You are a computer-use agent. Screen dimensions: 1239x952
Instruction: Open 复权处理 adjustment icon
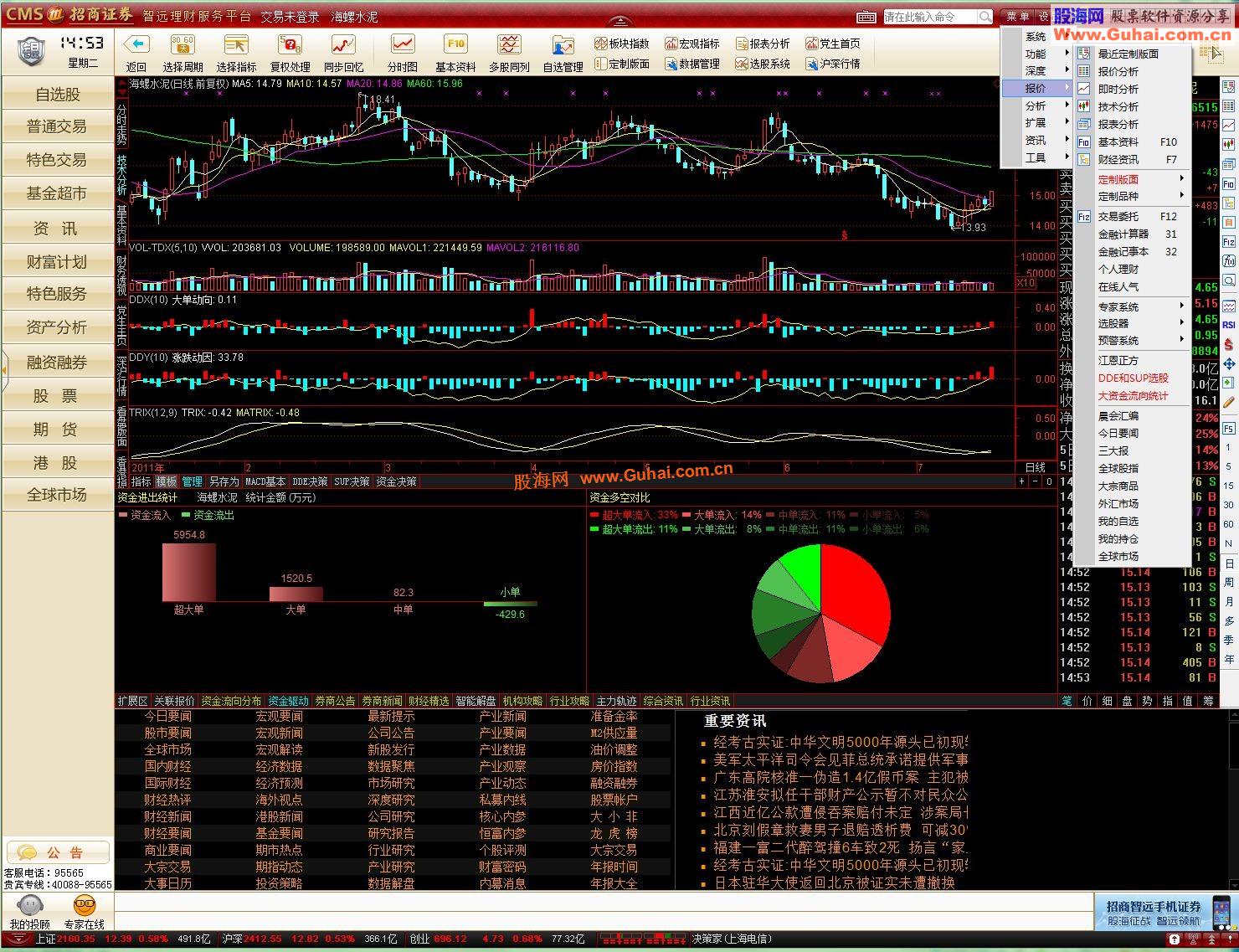pos(290,45)
